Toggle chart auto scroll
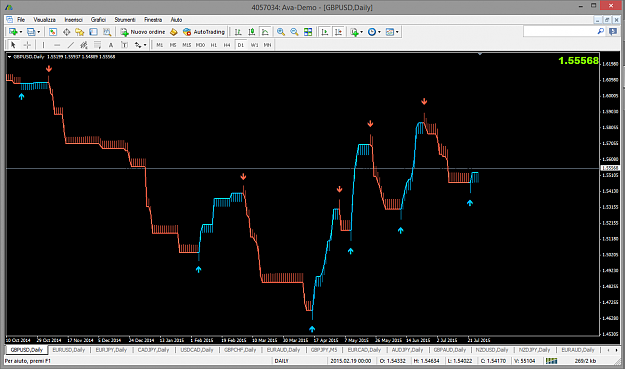This screenshot has height=369, width=625. pos(325,32)
